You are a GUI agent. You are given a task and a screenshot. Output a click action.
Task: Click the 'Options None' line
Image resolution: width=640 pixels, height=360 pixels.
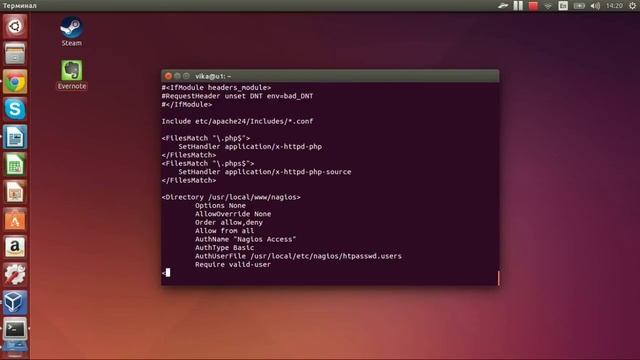click(220, 206)
